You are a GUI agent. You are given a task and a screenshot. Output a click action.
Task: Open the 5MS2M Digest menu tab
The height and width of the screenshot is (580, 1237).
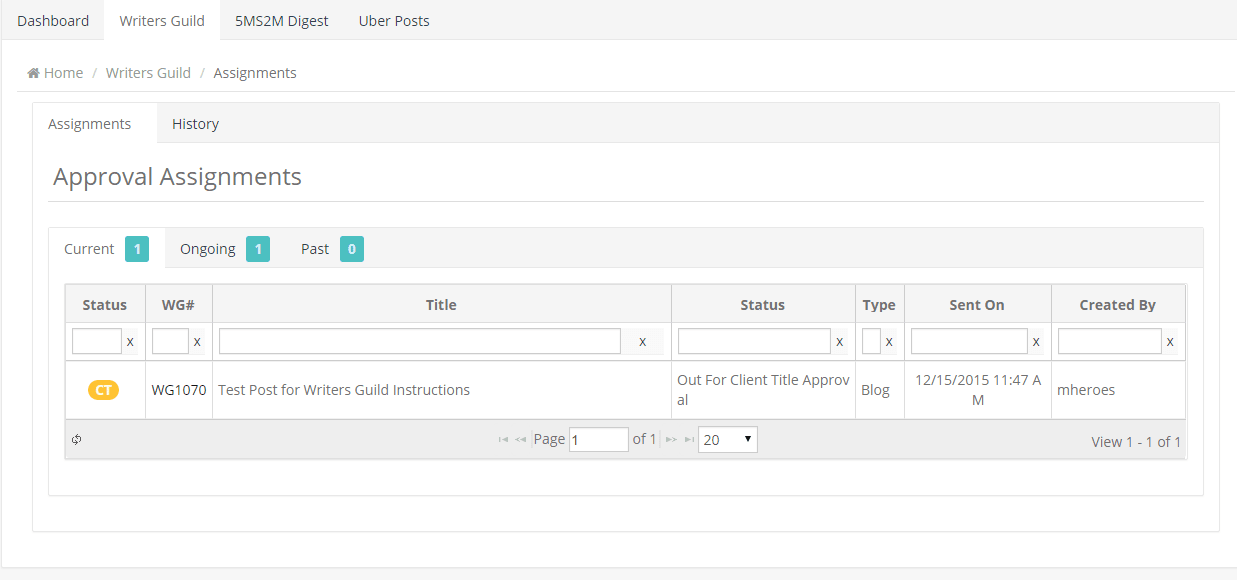281,20
